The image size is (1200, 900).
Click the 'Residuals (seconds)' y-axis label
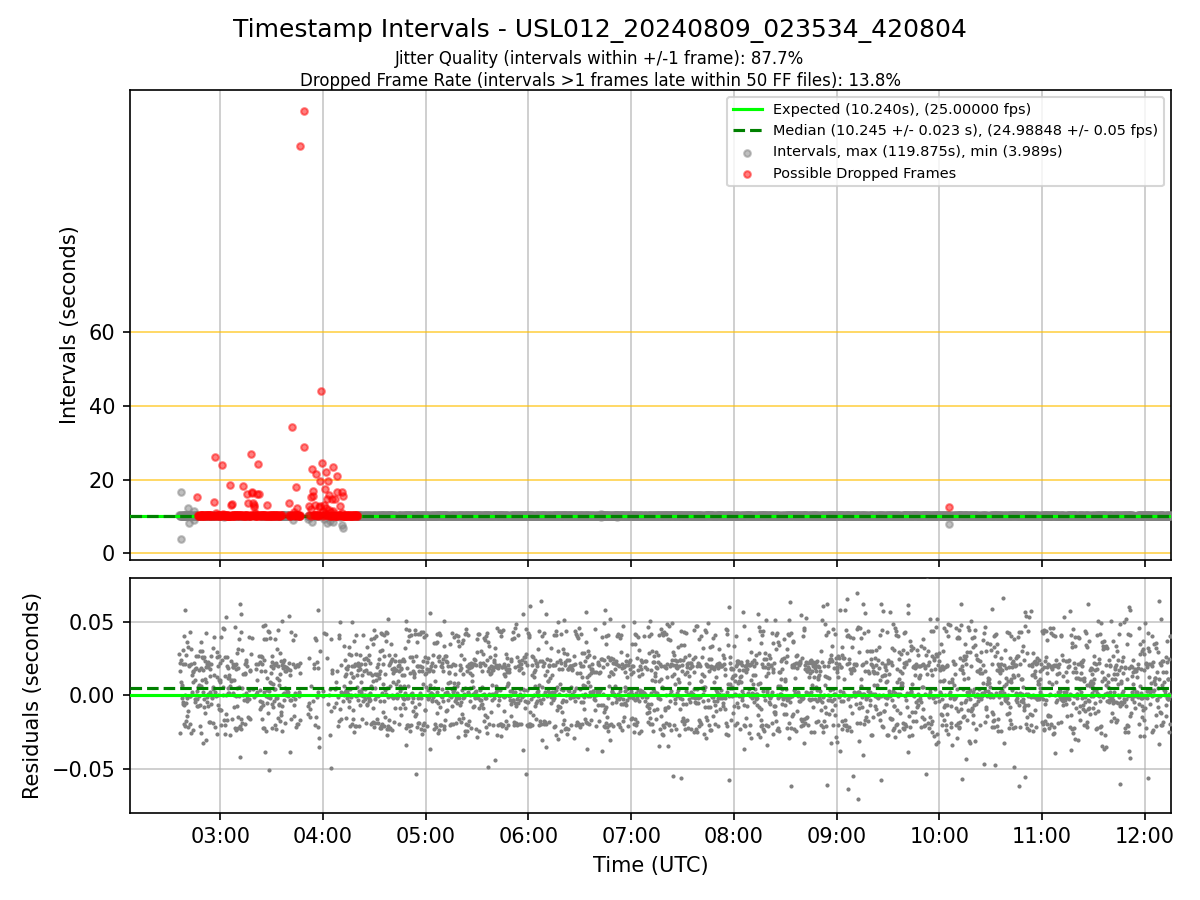tap(31, 696)
